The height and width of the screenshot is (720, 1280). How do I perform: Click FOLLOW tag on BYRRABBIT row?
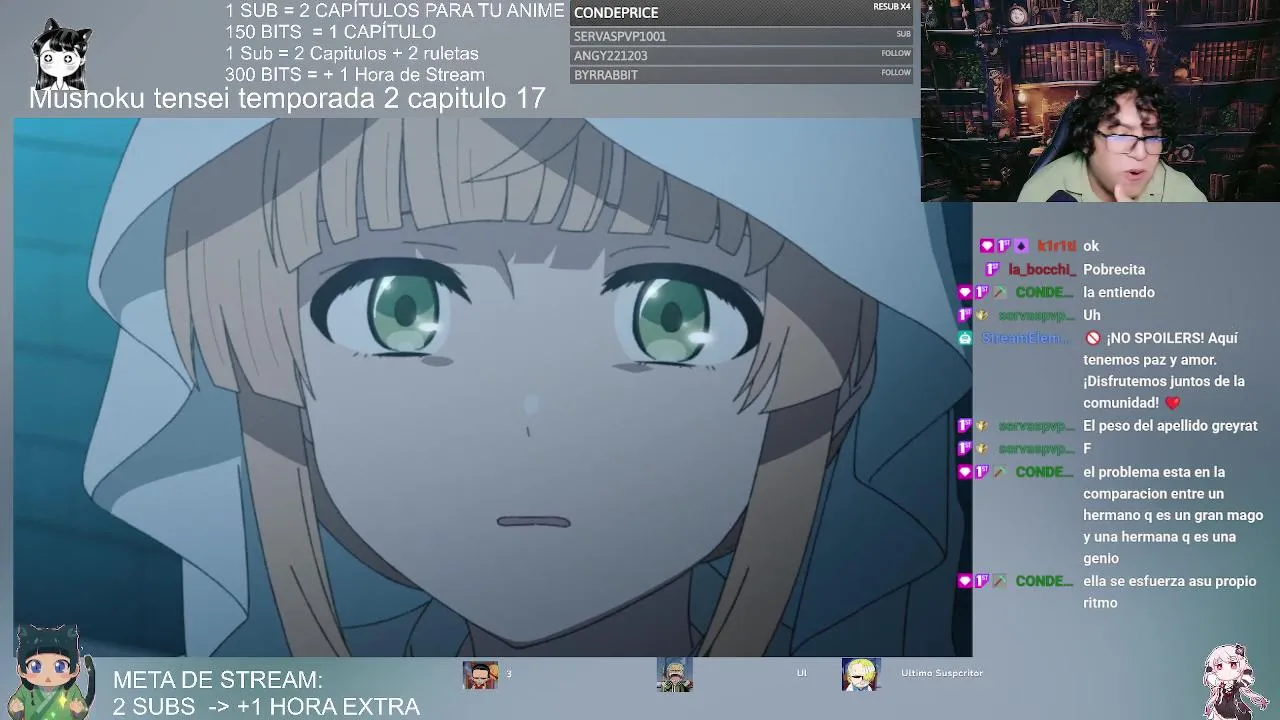tap(896, 73)
